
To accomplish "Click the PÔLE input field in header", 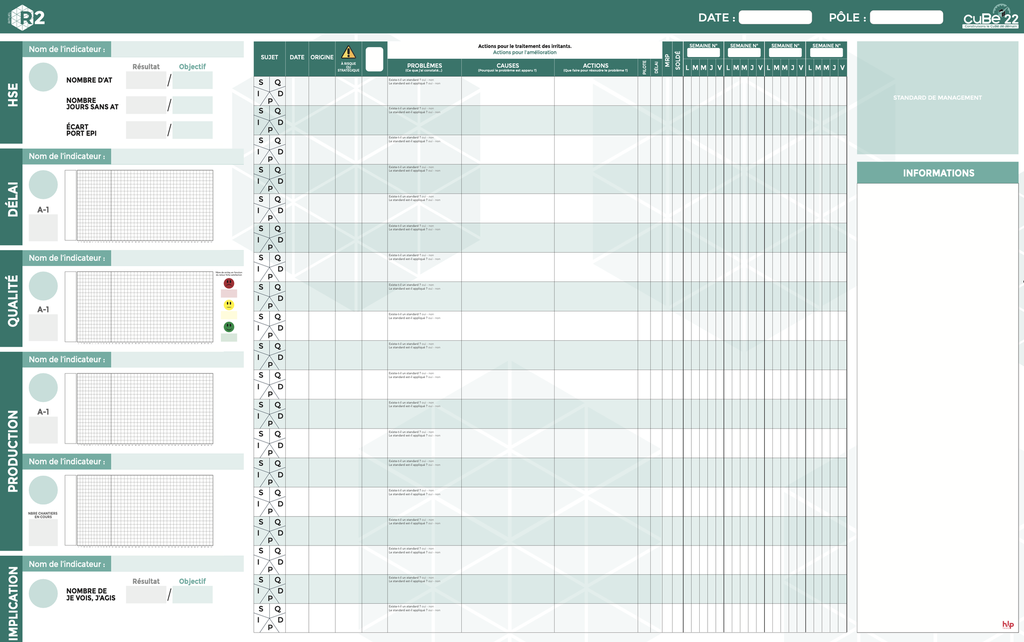I will 906,17.
